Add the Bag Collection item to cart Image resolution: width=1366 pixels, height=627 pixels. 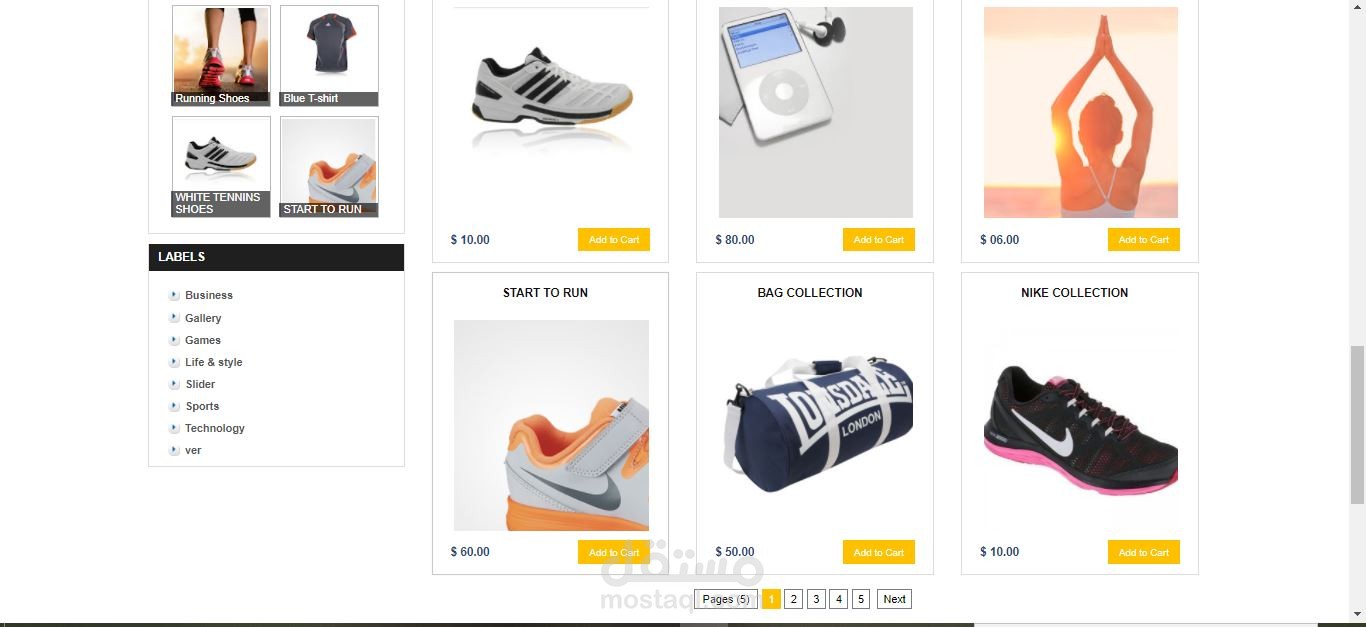point(878,552)
